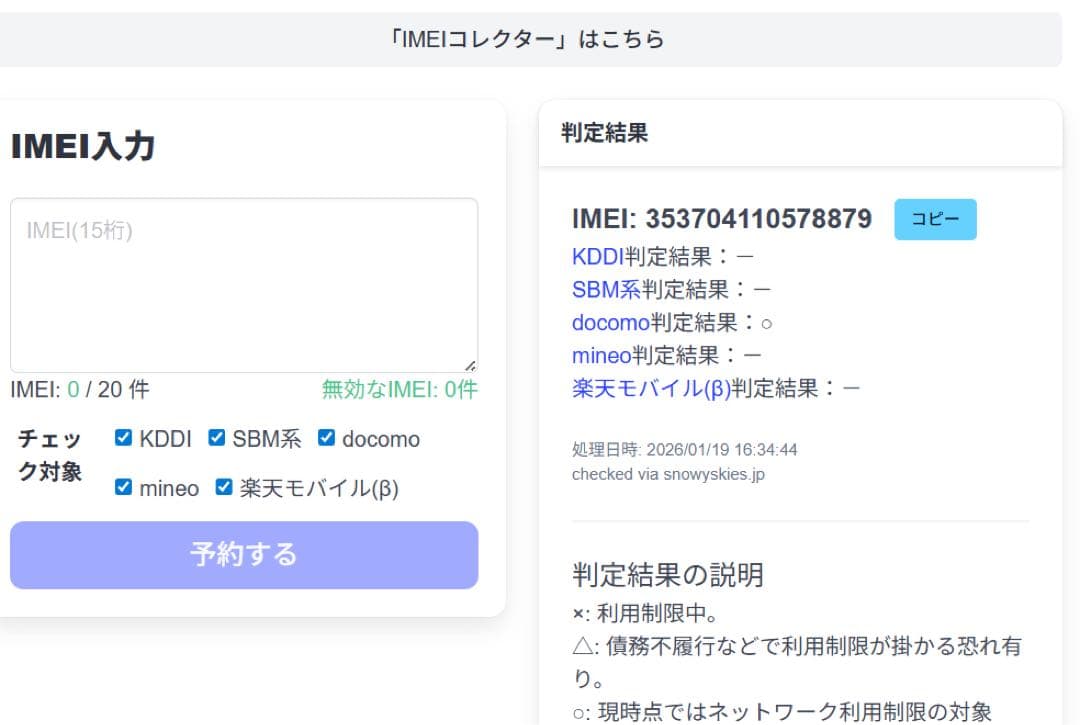Open the「IMEIコレクター」はこちら banner link

[527, 40]
